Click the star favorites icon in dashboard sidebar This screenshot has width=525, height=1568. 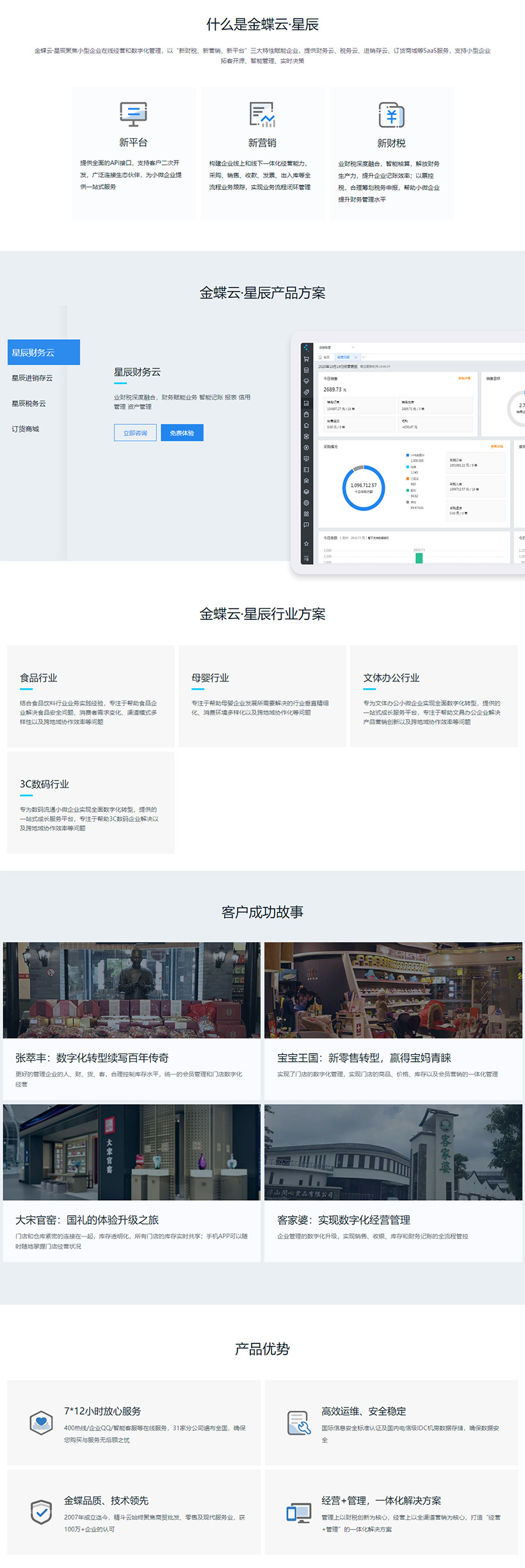pyautogui.click(x=306, y=543)
